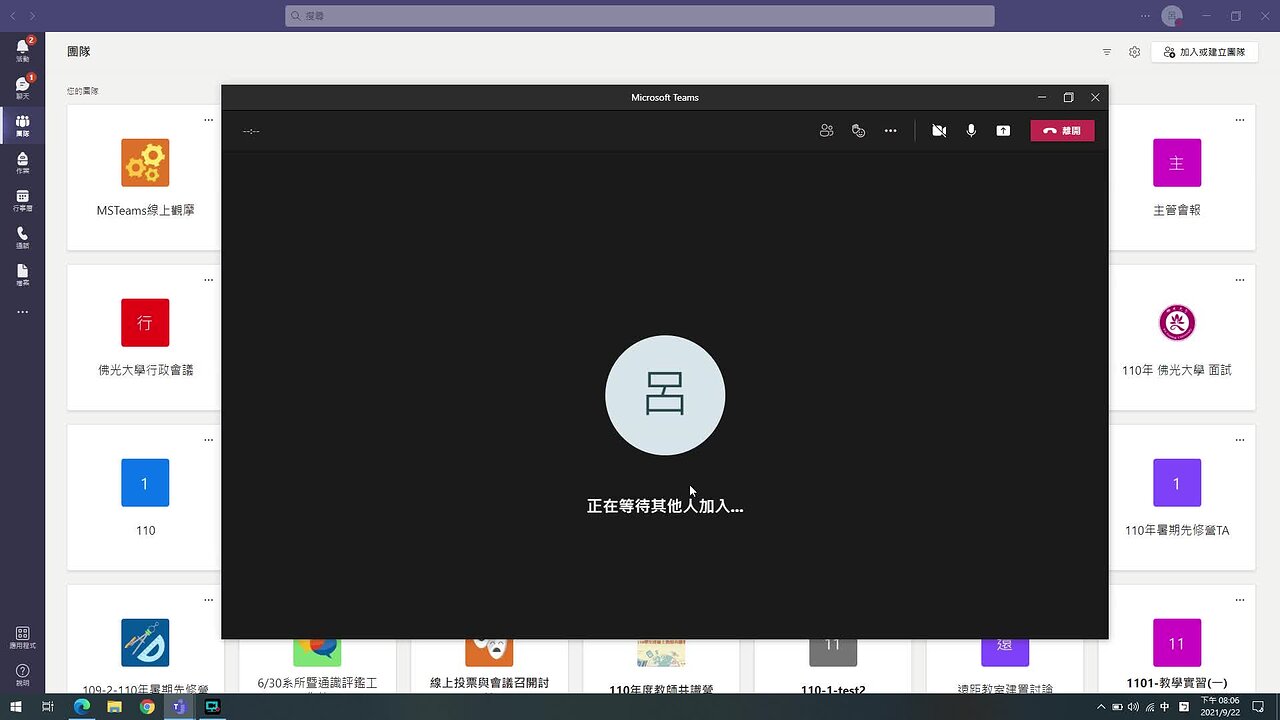Switch the 中 input method indicator
This screenshot has width=1280, height=720.
tap(1165, 707)
